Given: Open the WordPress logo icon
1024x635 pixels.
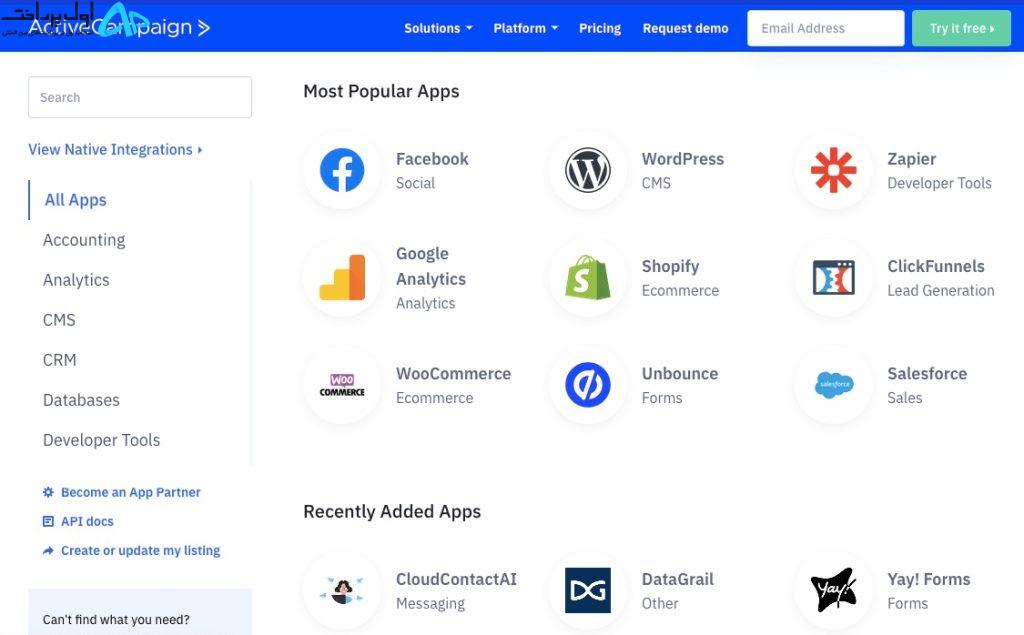Looking at the screenshot, I should 588,170.
